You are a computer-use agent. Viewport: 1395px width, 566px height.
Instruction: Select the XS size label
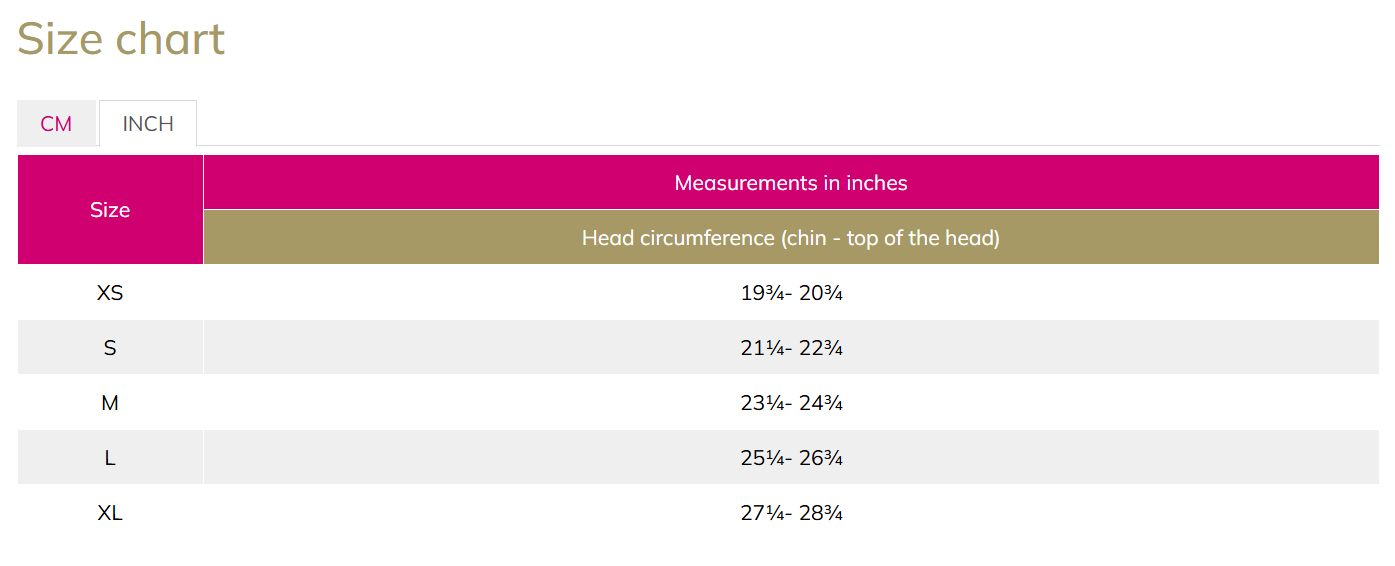[x=110, y=293]
